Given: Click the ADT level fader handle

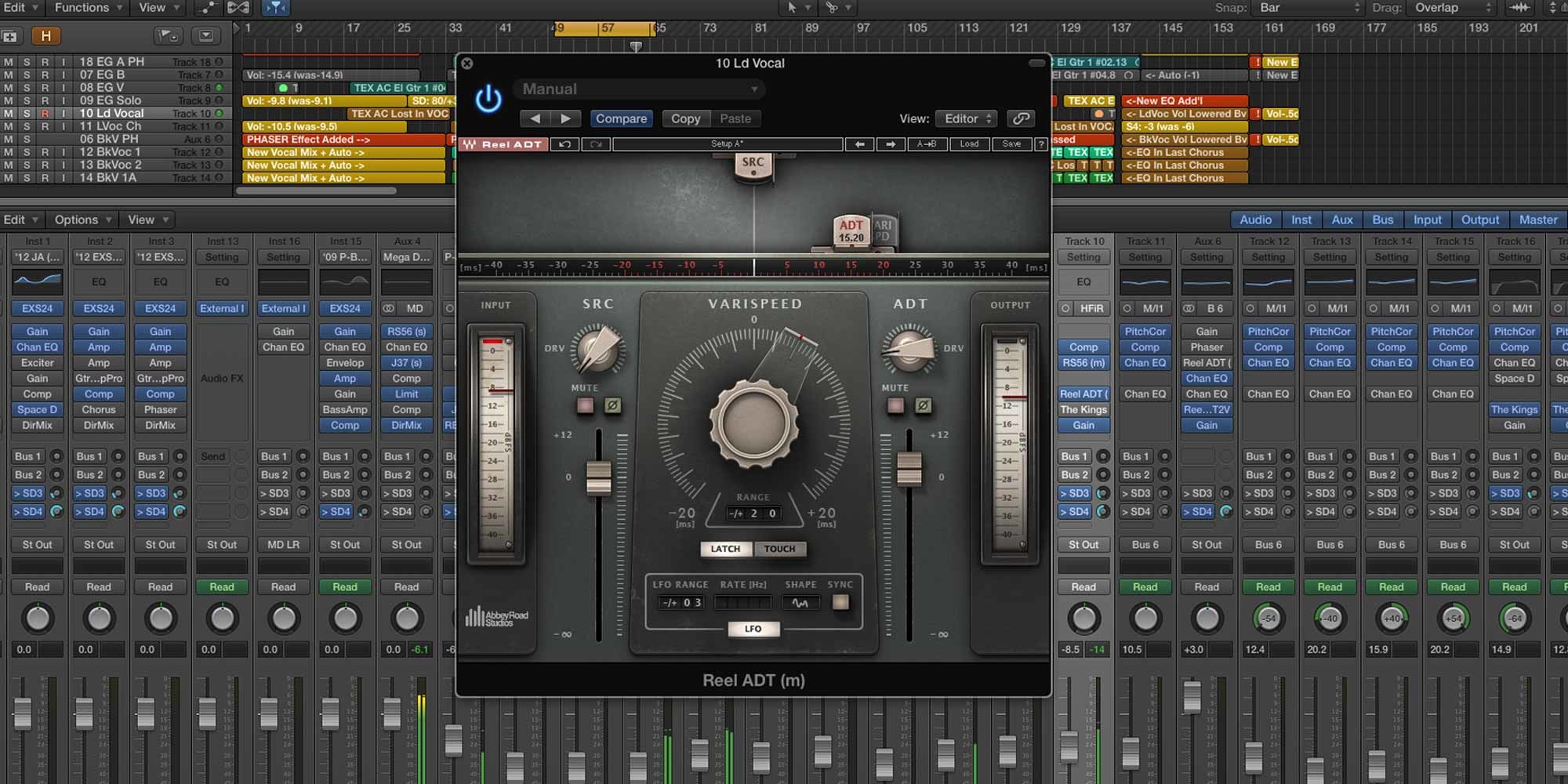Looking at the screenshot, I should click(x=909, y=468).
